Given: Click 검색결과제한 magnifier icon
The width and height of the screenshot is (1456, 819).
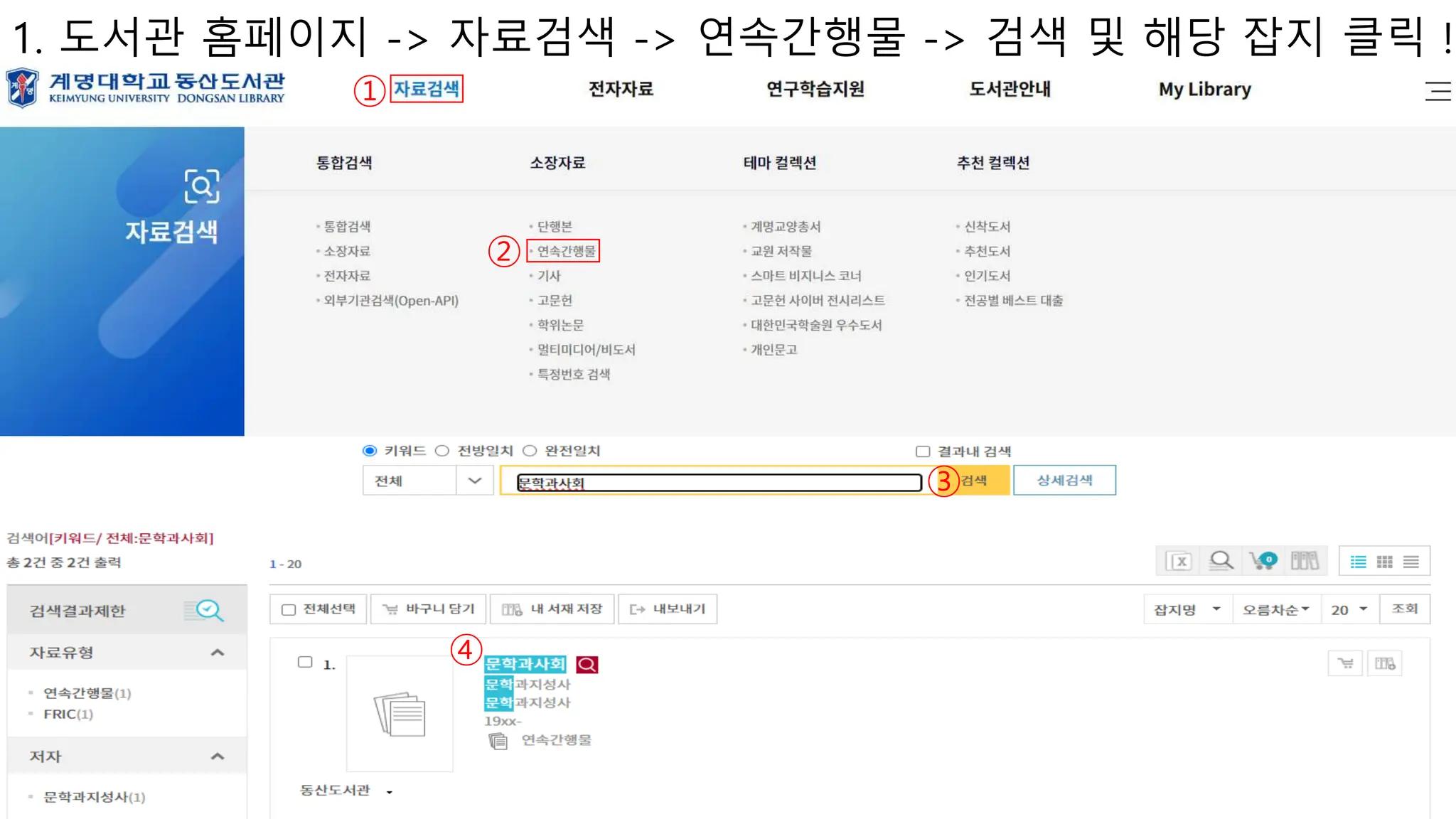Looking at the screenshot, I should point(205,611).
